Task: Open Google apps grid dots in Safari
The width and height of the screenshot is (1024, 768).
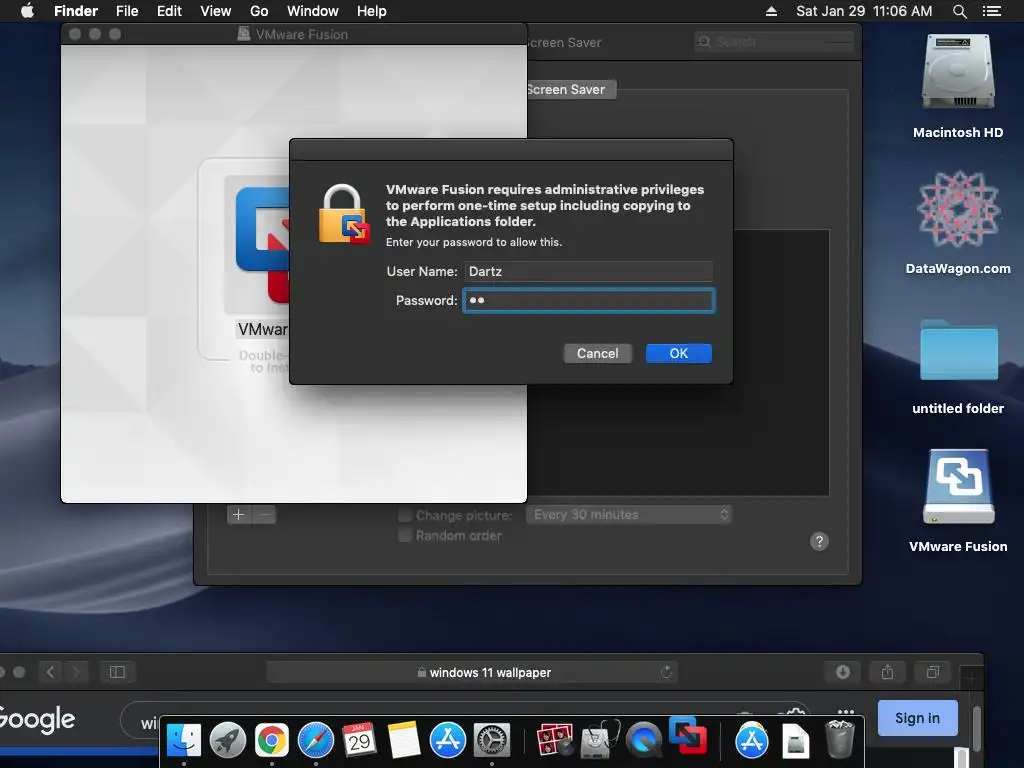Action: click(x=846, y=712)
